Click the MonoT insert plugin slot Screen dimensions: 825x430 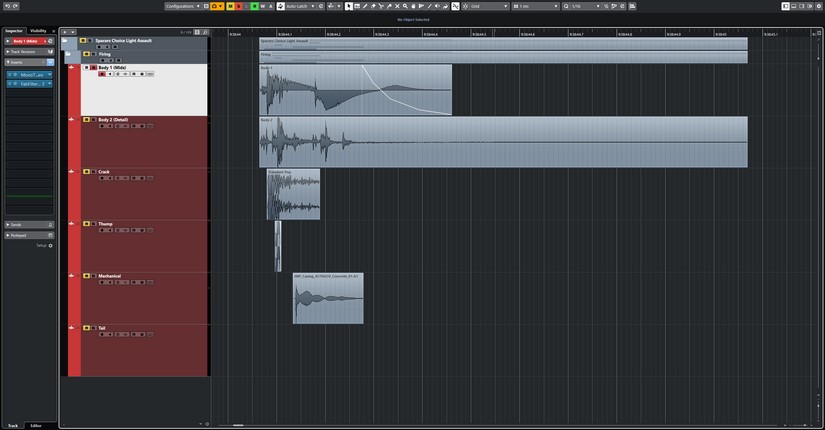[x=31, y=75]
